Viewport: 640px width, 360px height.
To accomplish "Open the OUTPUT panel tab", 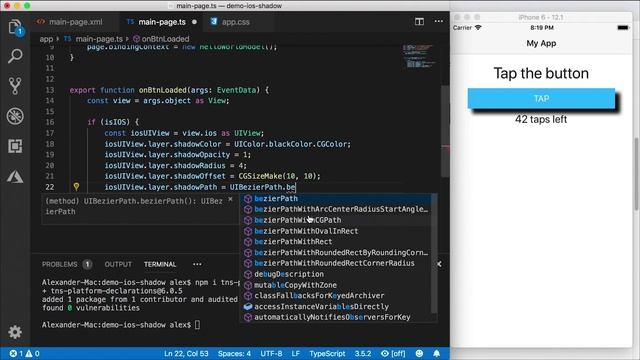I will (x=118, y=264).
